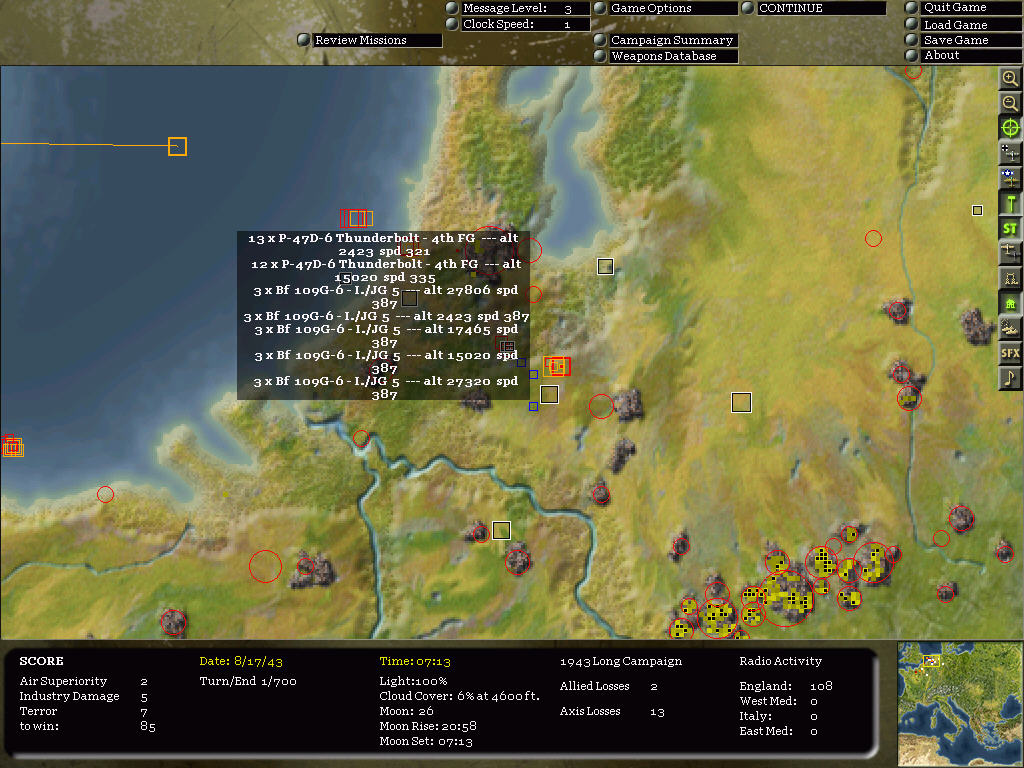The height and width of the screenshot is (768, 1024).
Task: Click the airfield square below red-orange squares
Action: (x=549, y=394)
